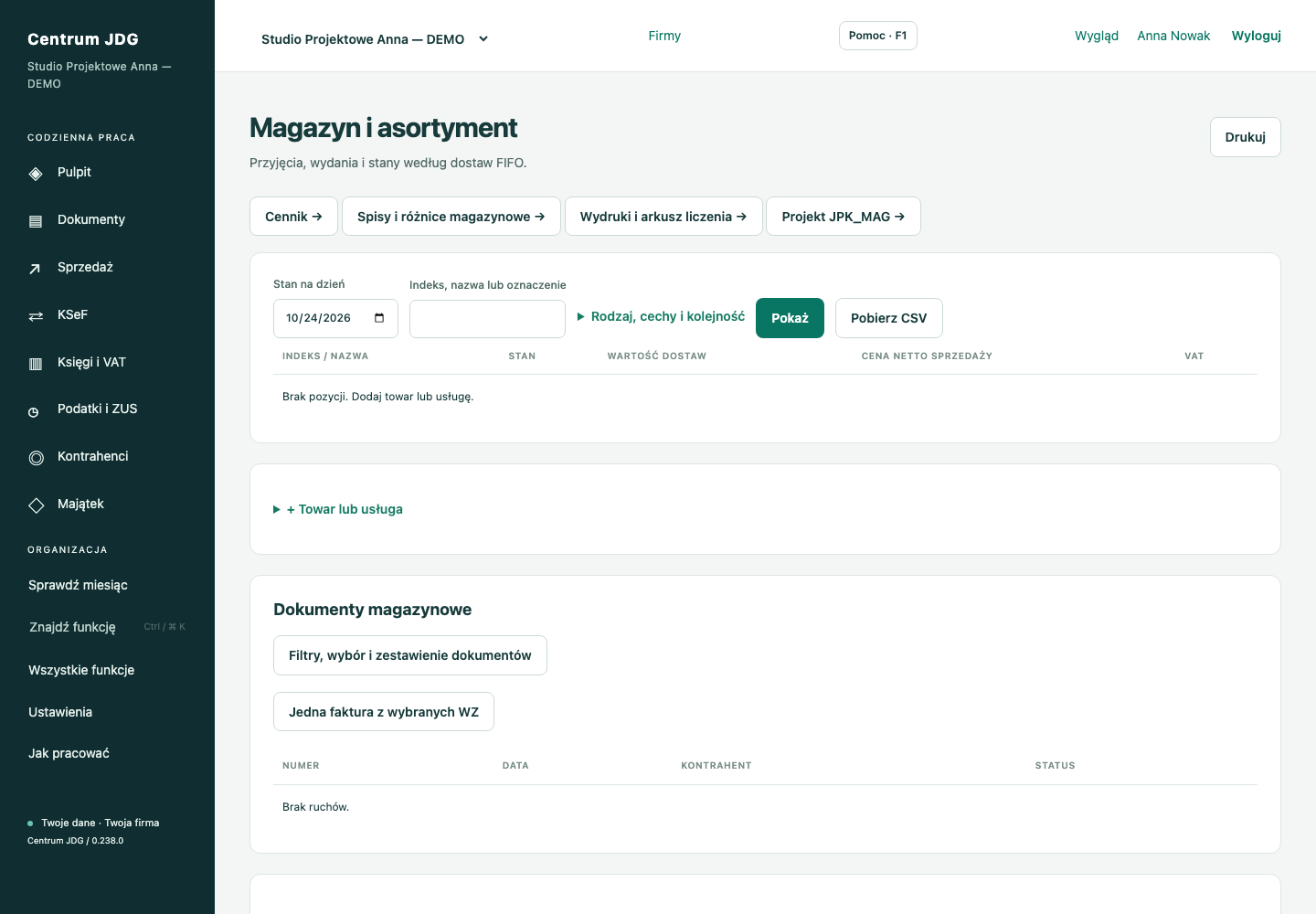The height and width of the screenshot is (914, 1316).
Task: Open Filtry, wybór i zestawienie dokumentów
Action: 410,655
